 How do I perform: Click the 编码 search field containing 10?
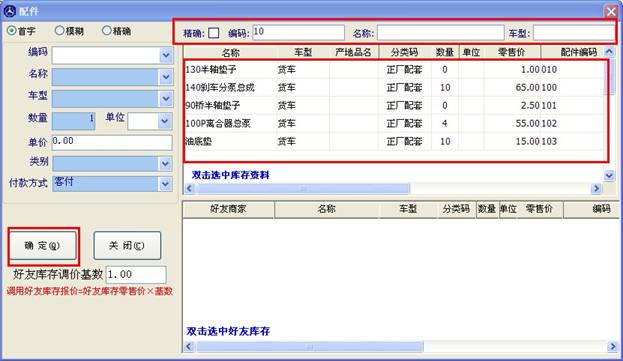click(298, 33)
